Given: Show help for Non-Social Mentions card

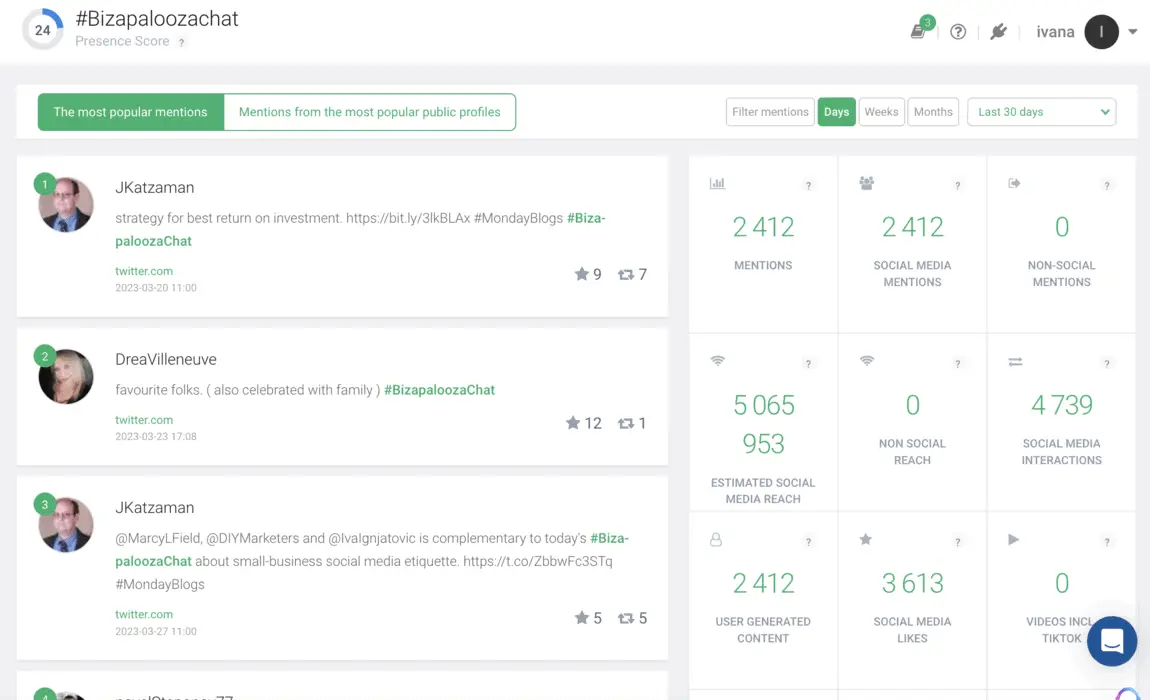Looking at the screenshot, I should [1107, 186].
